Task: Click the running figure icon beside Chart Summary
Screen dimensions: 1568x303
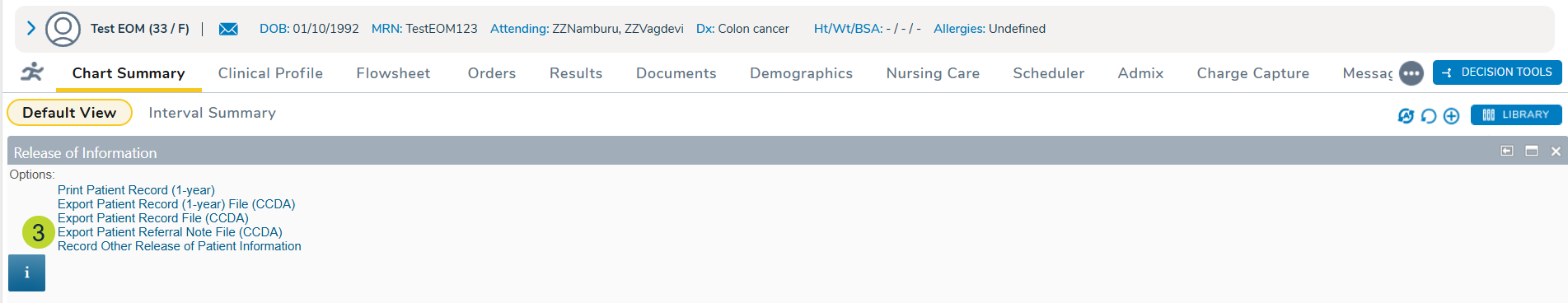Action: (32, 72)
